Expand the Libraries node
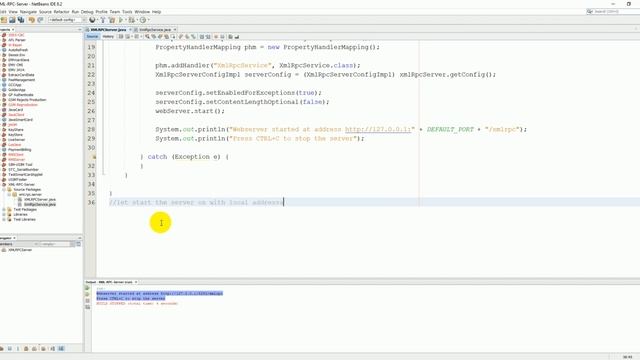640x360 pixels. (x=4, y=214)
